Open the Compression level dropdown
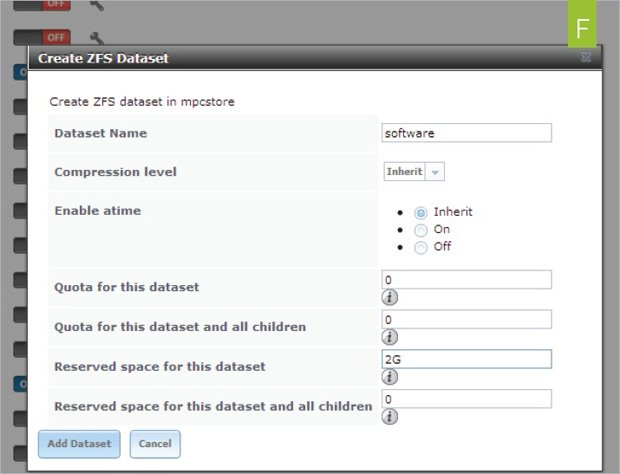The image size is (620, 474). click(414, 172)
